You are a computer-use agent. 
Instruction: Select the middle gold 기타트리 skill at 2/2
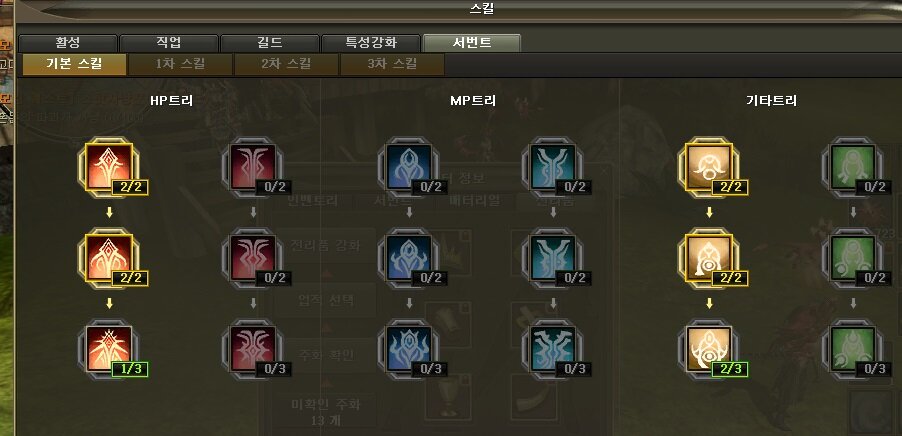(x=709, y=258)
